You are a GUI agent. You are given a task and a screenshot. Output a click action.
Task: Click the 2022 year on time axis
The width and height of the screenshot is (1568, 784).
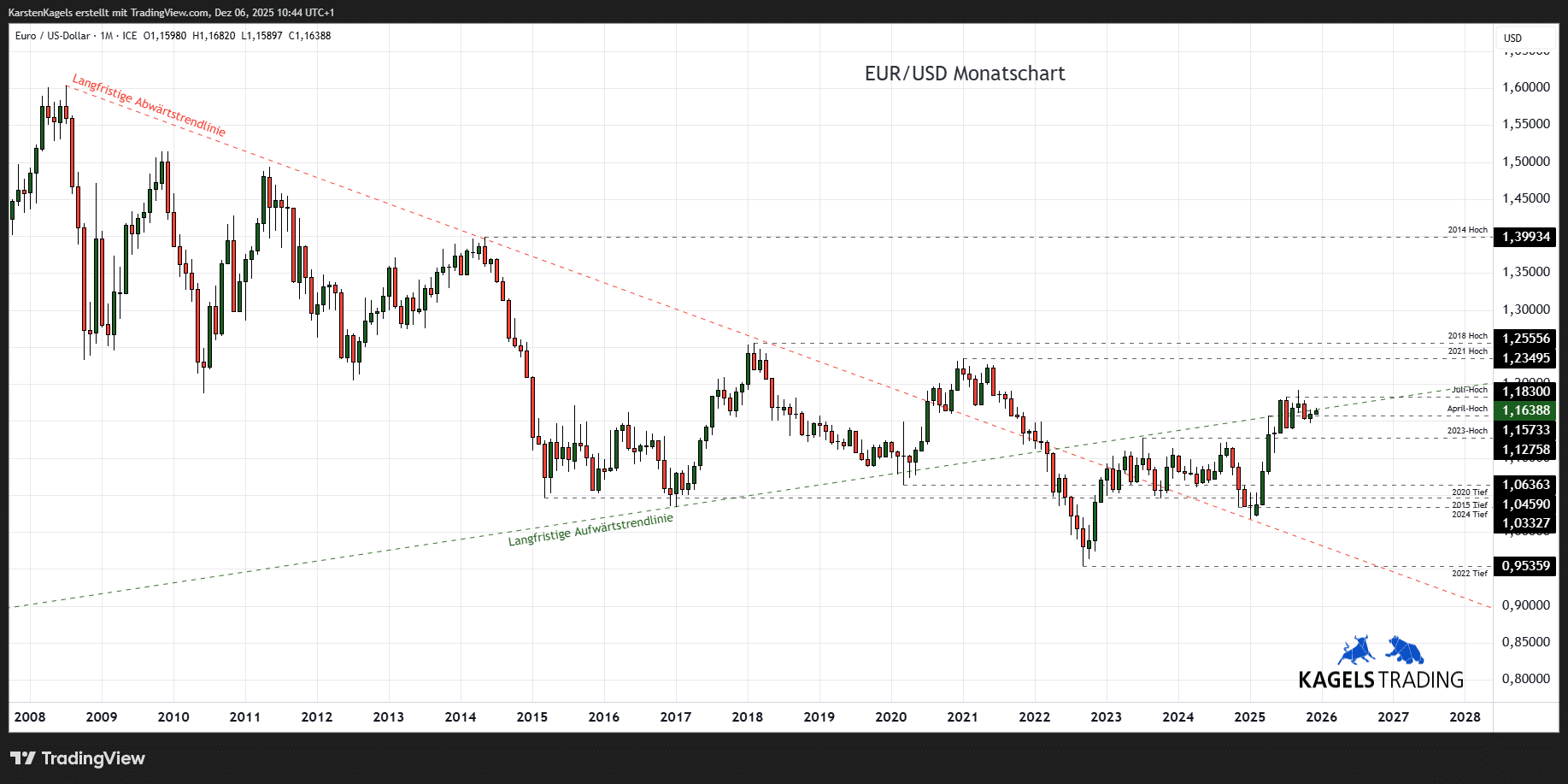point(1034,716)
